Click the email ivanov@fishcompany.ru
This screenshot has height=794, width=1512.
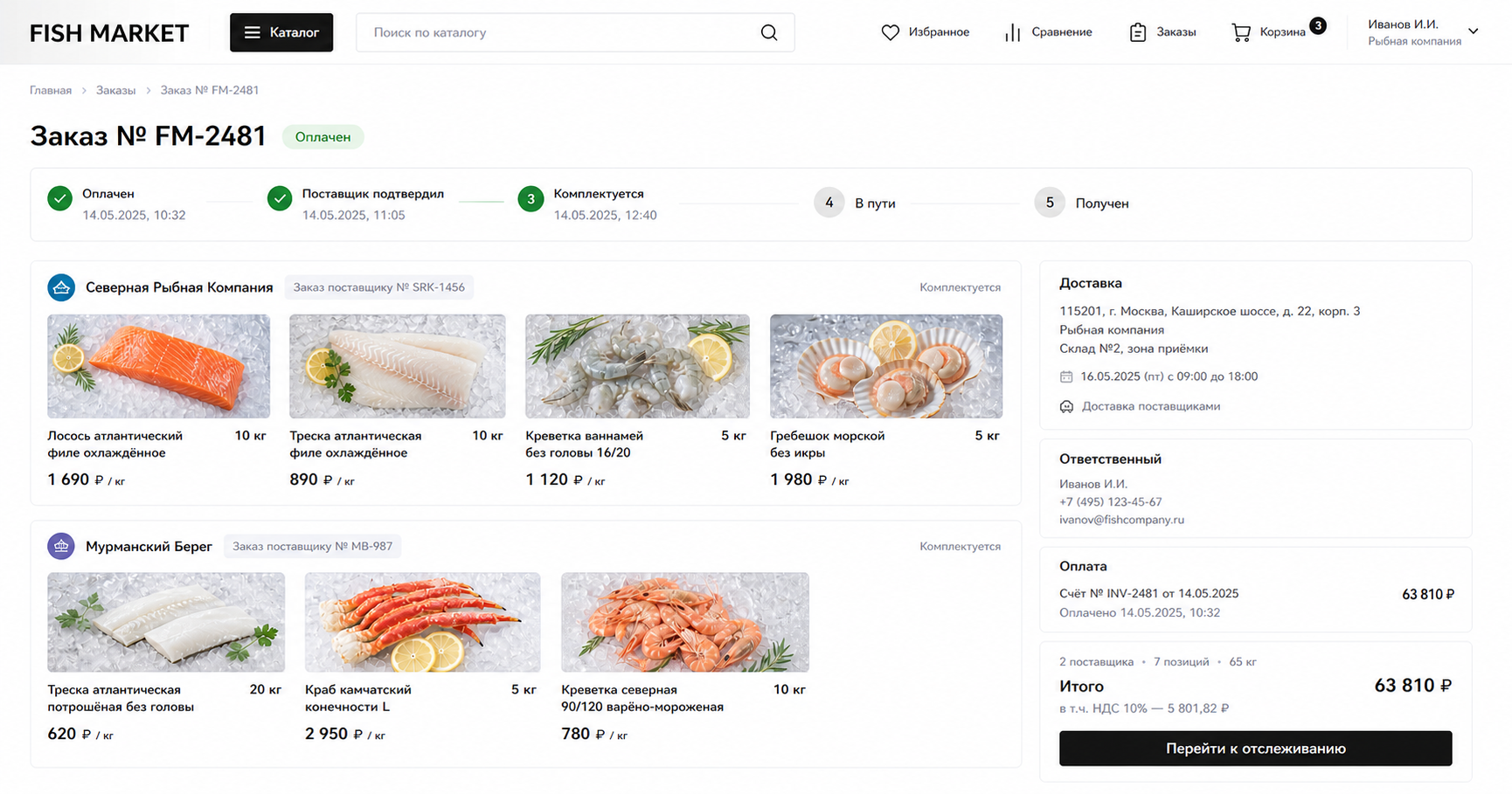click(x=1121, y=520)
